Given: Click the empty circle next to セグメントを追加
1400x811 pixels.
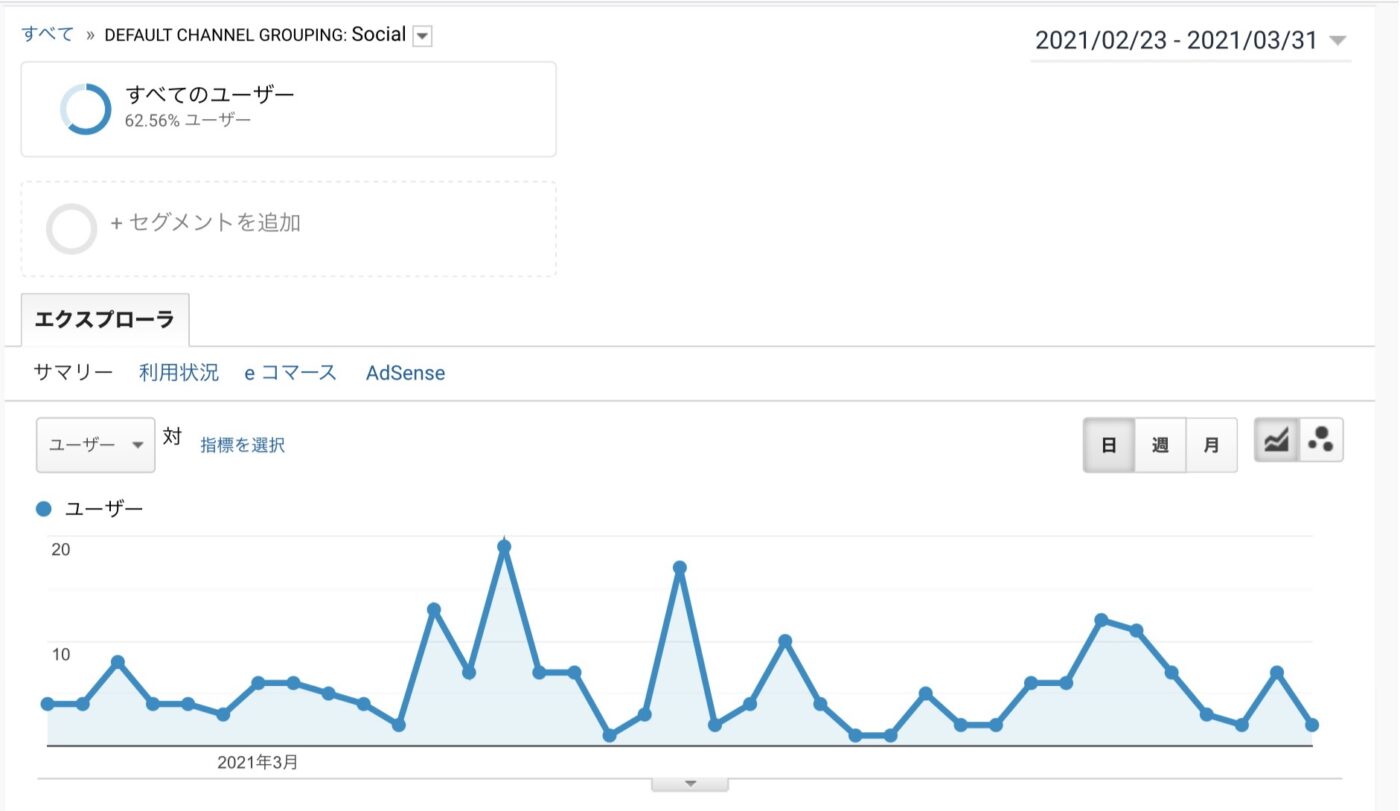Looking at the screenshot, I should click(72, 229).
